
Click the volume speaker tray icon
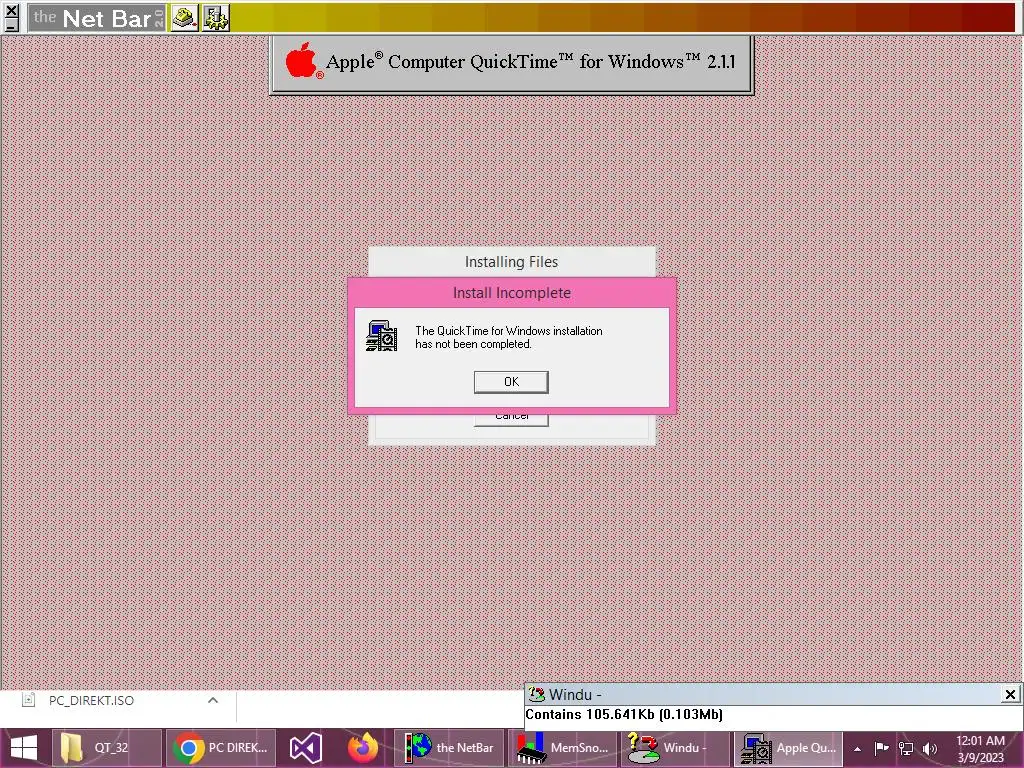tap(930, 749)
